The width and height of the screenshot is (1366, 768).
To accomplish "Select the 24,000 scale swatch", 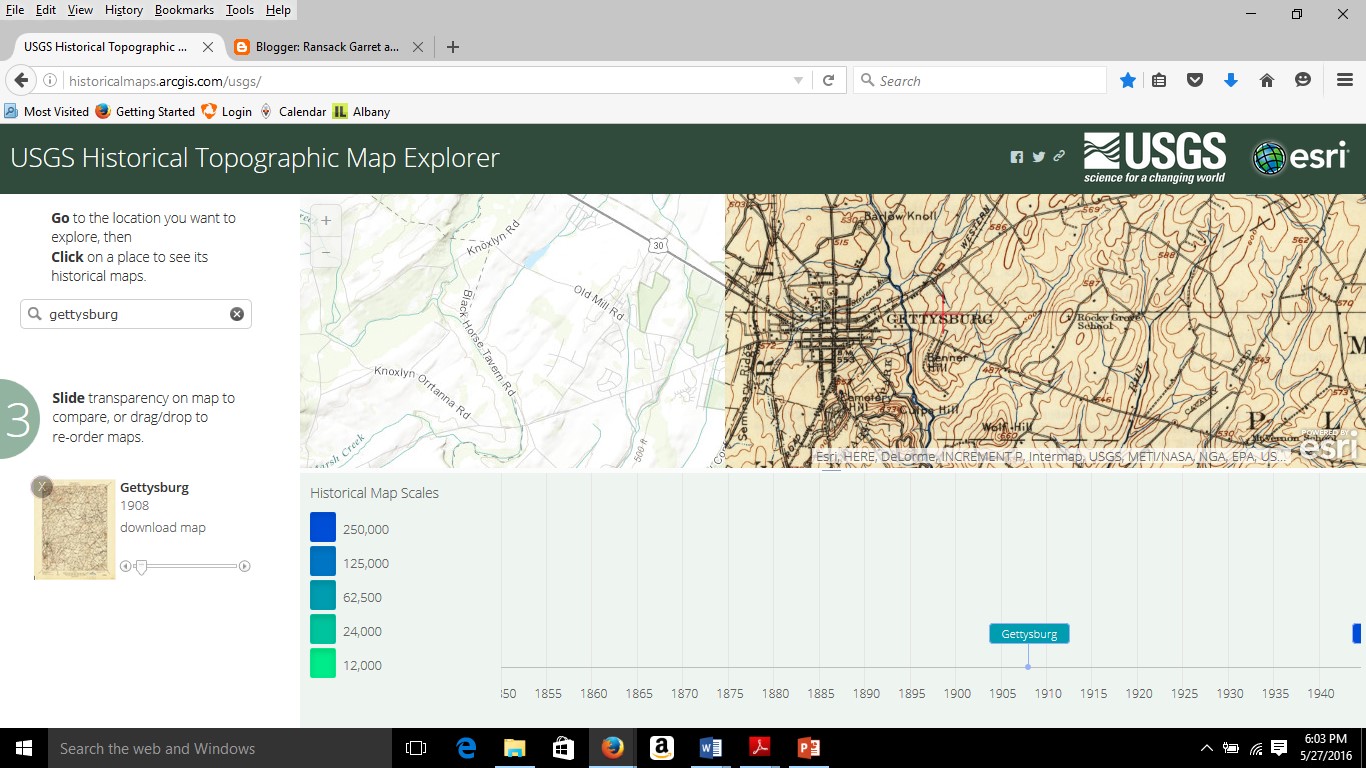I will tap(323, 629).
